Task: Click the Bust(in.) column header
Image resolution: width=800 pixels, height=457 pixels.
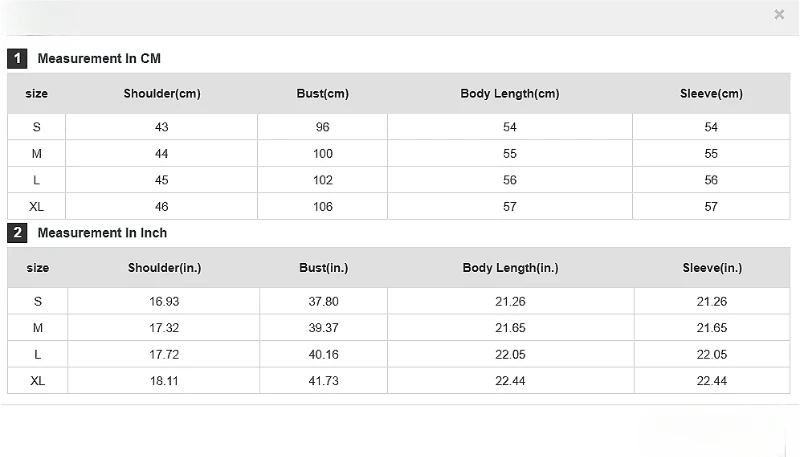Action: click(323, 268)
